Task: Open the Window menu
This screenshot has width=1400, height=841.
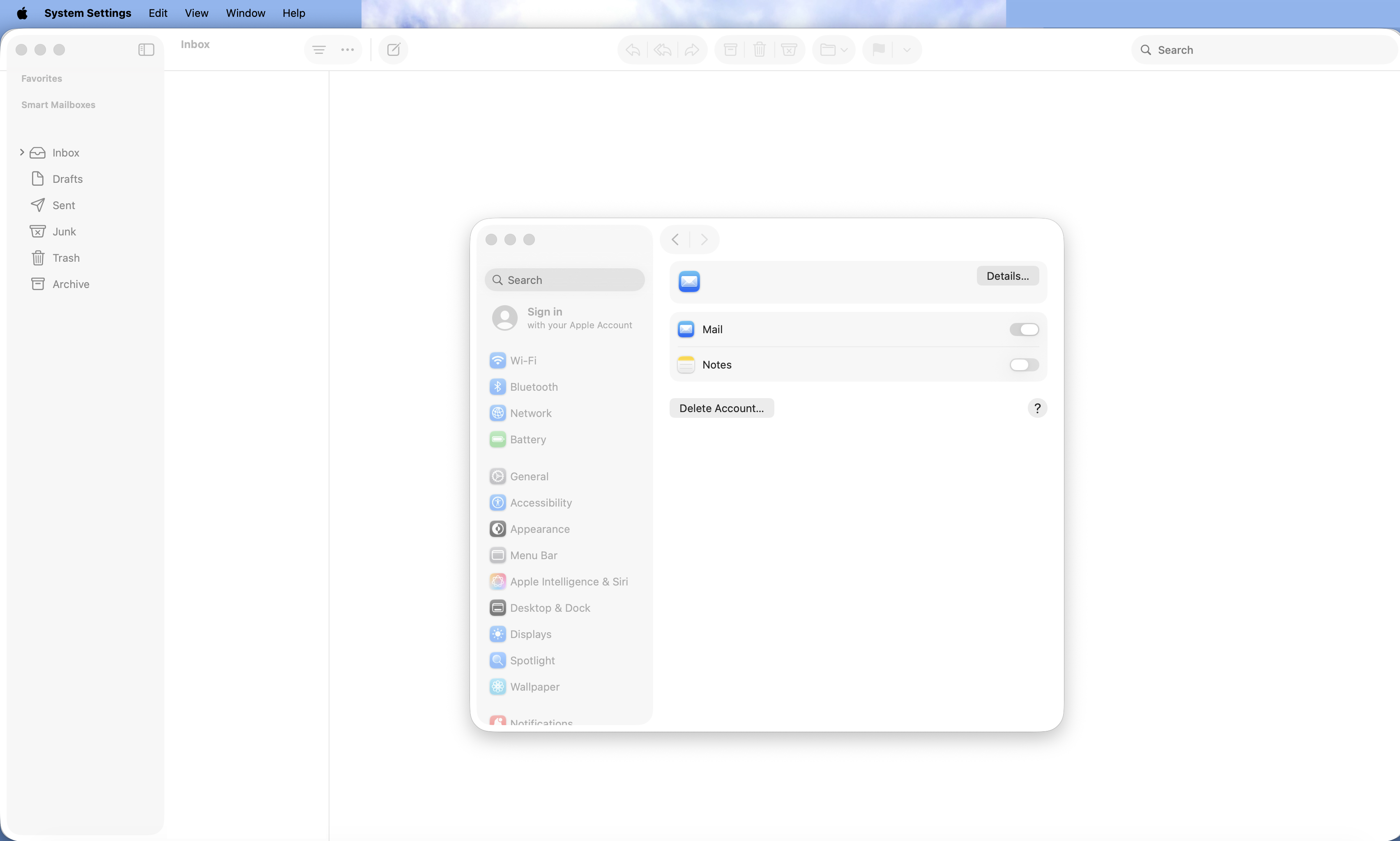Action: pos(245,13)
